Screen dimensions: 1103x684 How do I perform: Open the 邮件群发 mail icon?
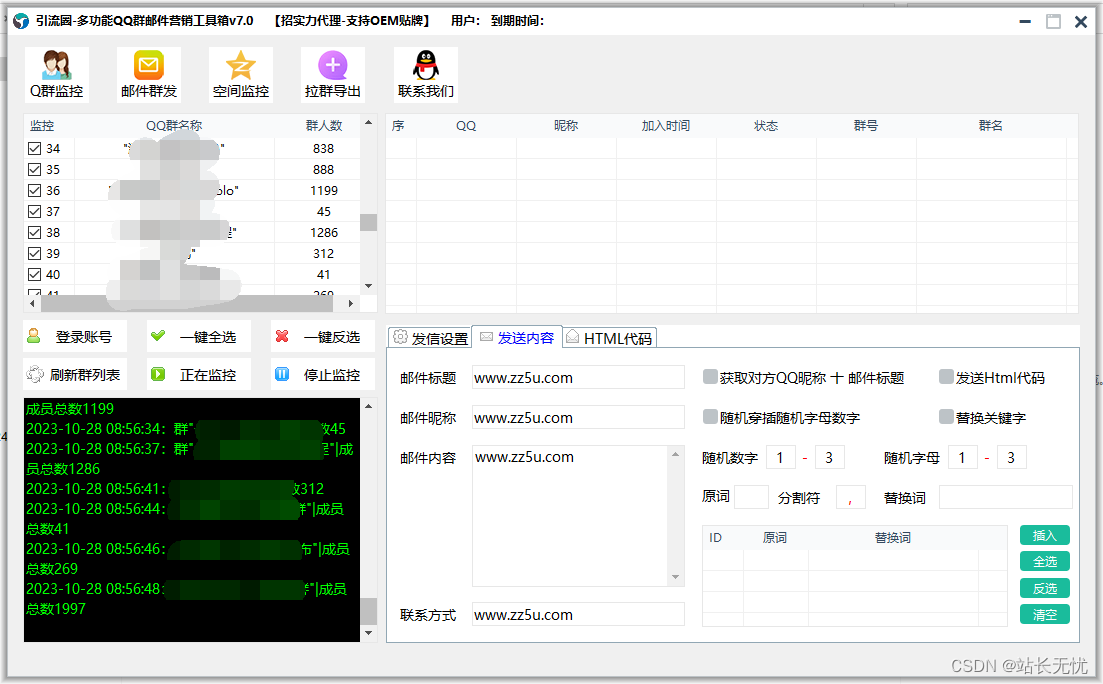[x=148, y=75]
